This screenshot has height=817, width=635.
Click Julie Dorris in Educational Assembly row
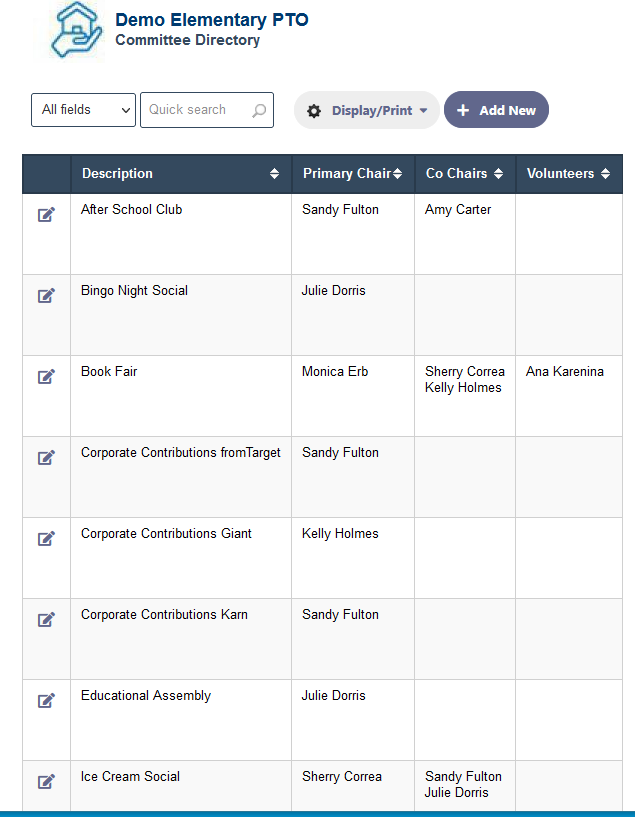(333, 696)
